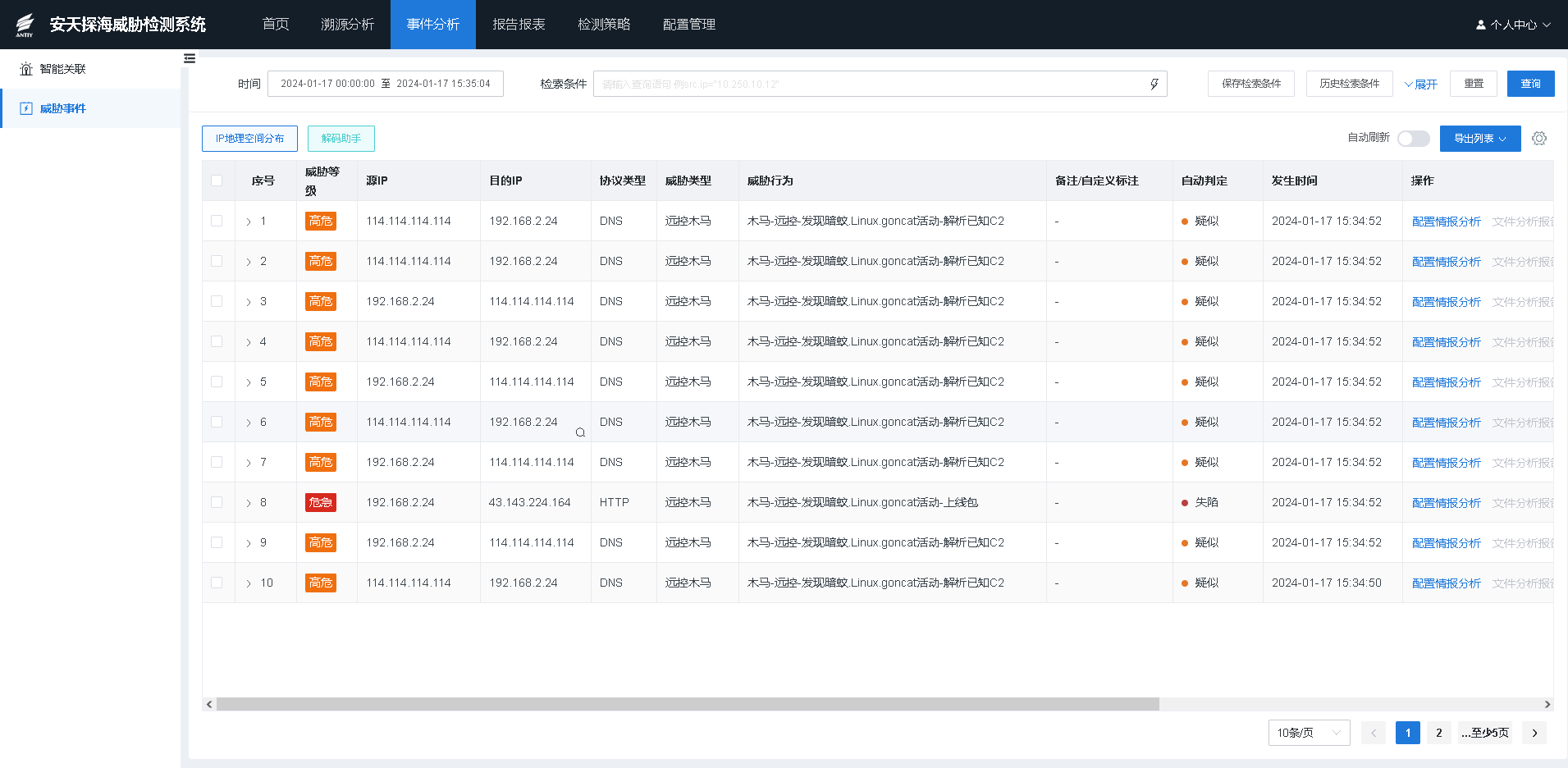Expand details of row 1
Viewport: 1568px width, 768px height.
point(249,222)
